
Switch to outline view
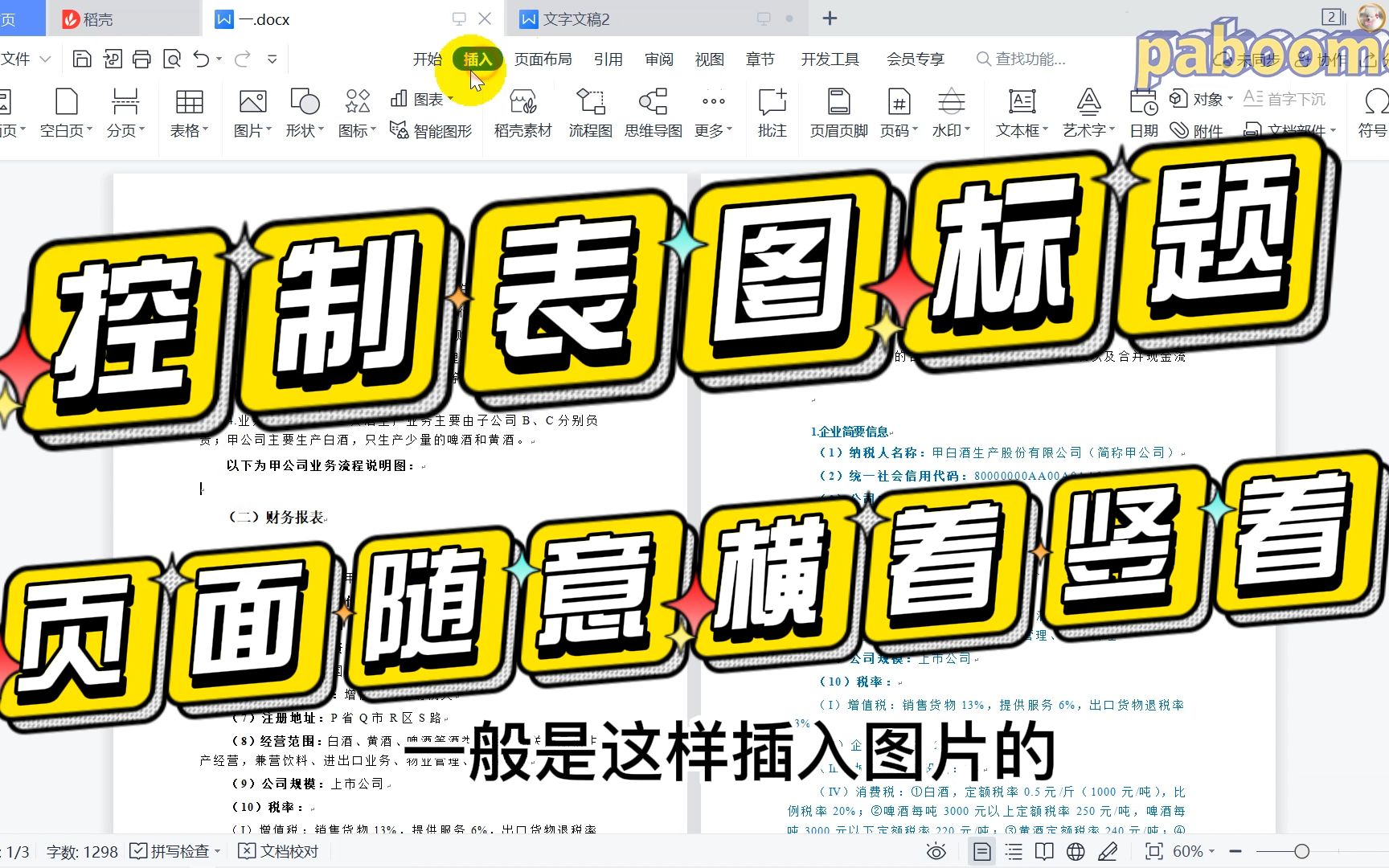tap(1014, 852)
